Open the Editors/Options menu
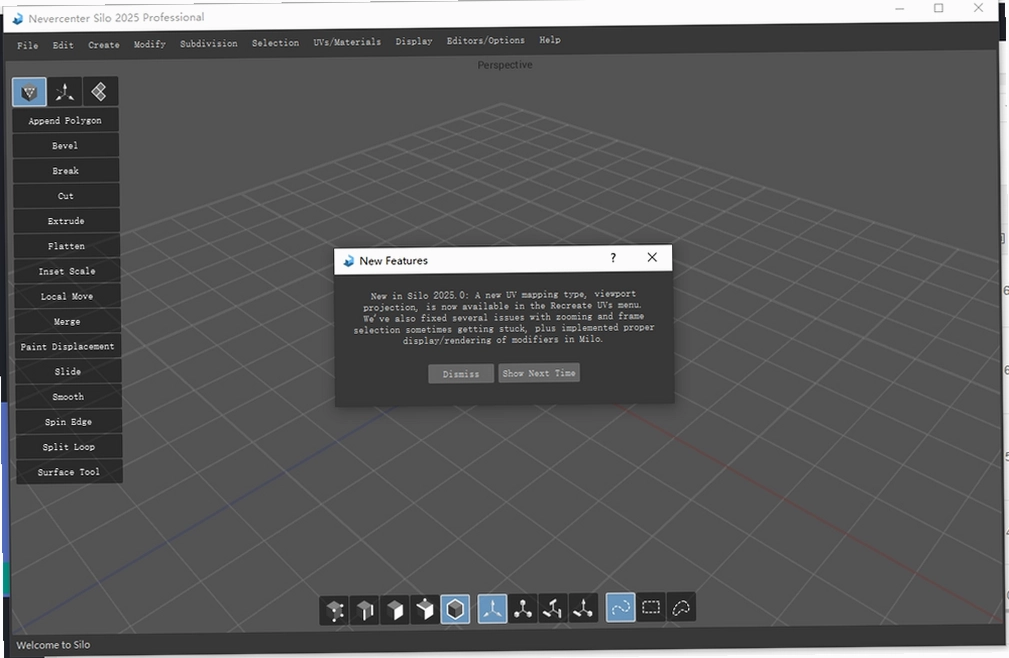This screenshot has height=658, width=1009. (x=486, y=41)
